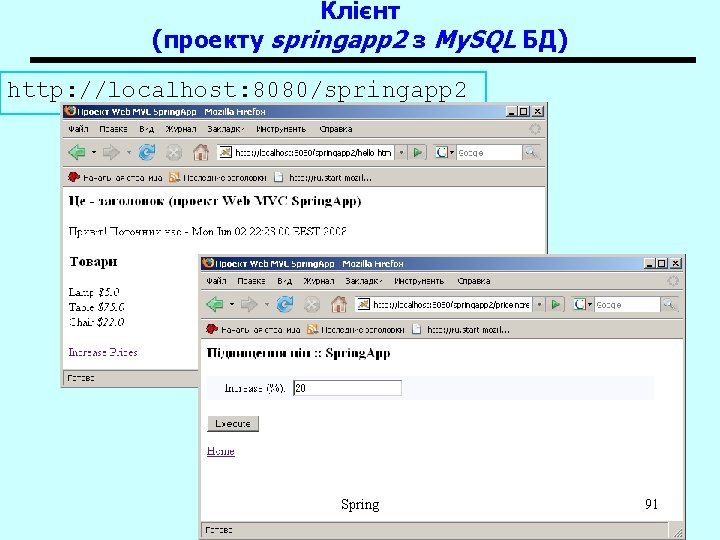This screenshot has height=540, width=720.
Task: Click Firefox logo in the front window title bar
Action: pos(208,263)
